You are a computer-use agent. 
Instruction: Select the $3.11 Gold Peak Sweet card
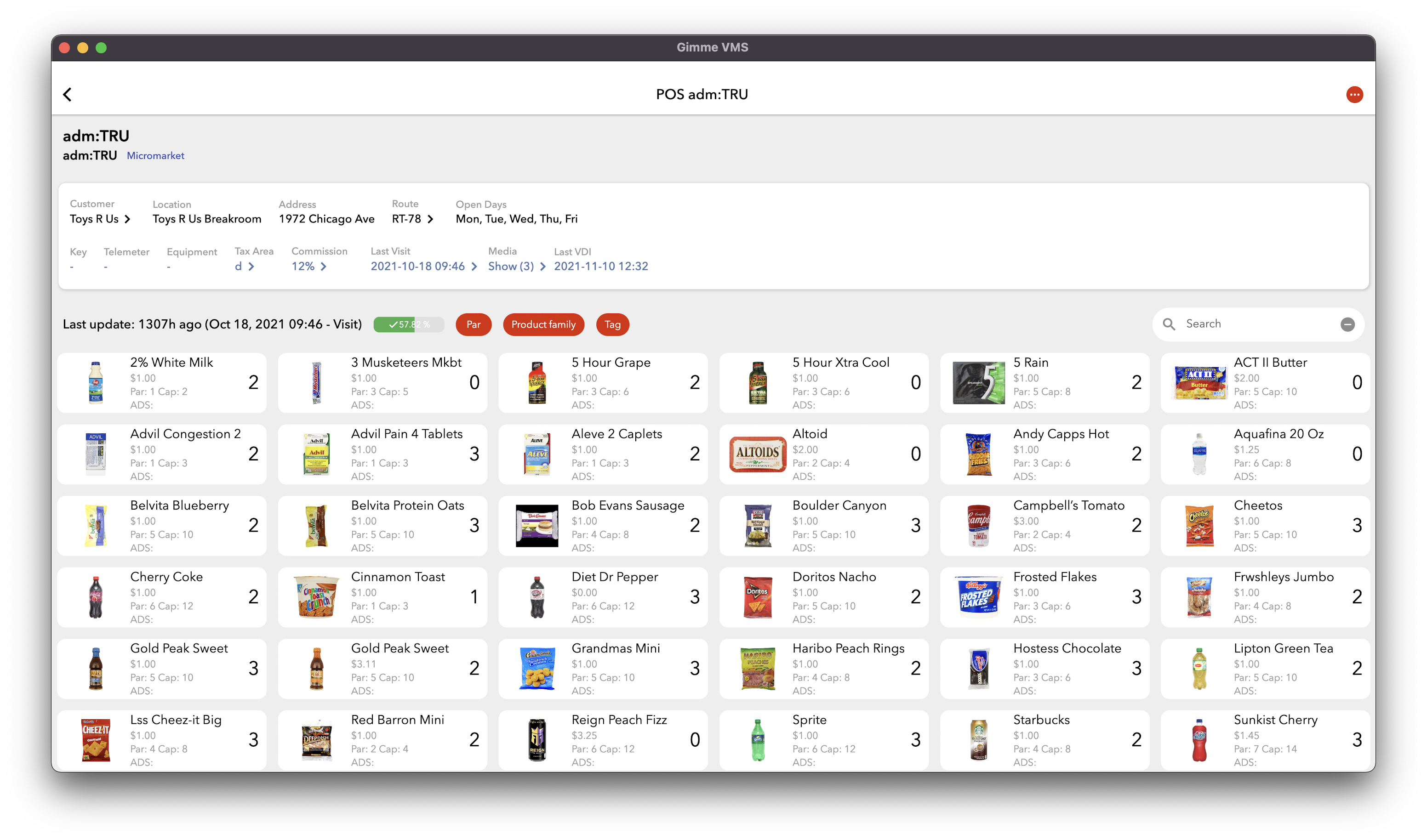click(382, 669)
